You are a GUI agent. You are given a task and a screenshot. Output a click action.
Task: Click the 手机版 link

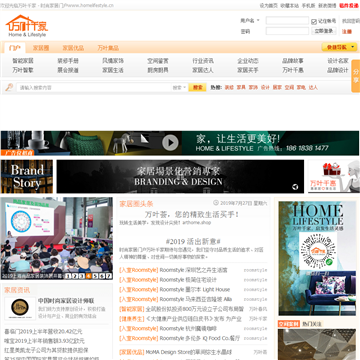[x=308, y=5]
